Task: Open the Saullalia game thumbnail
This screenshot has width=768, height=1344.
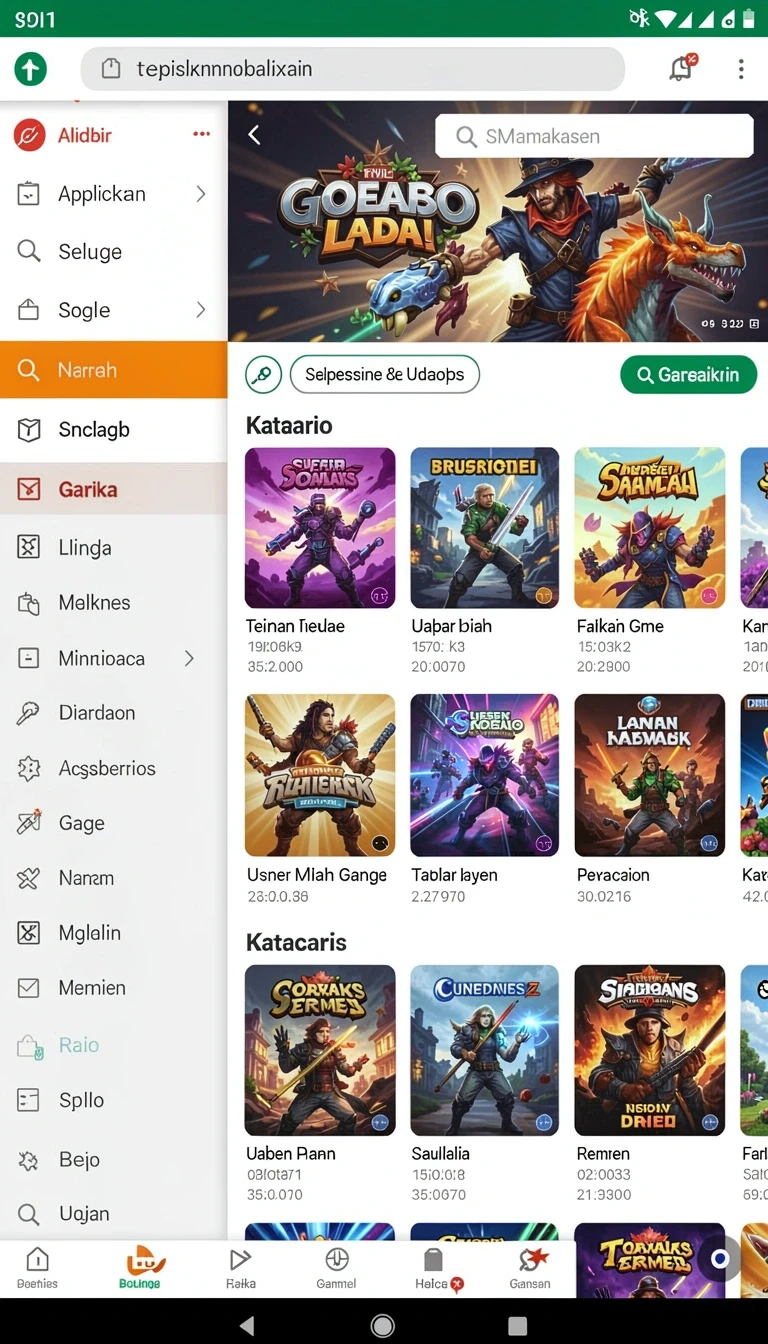Action: tap(485, 1050)
